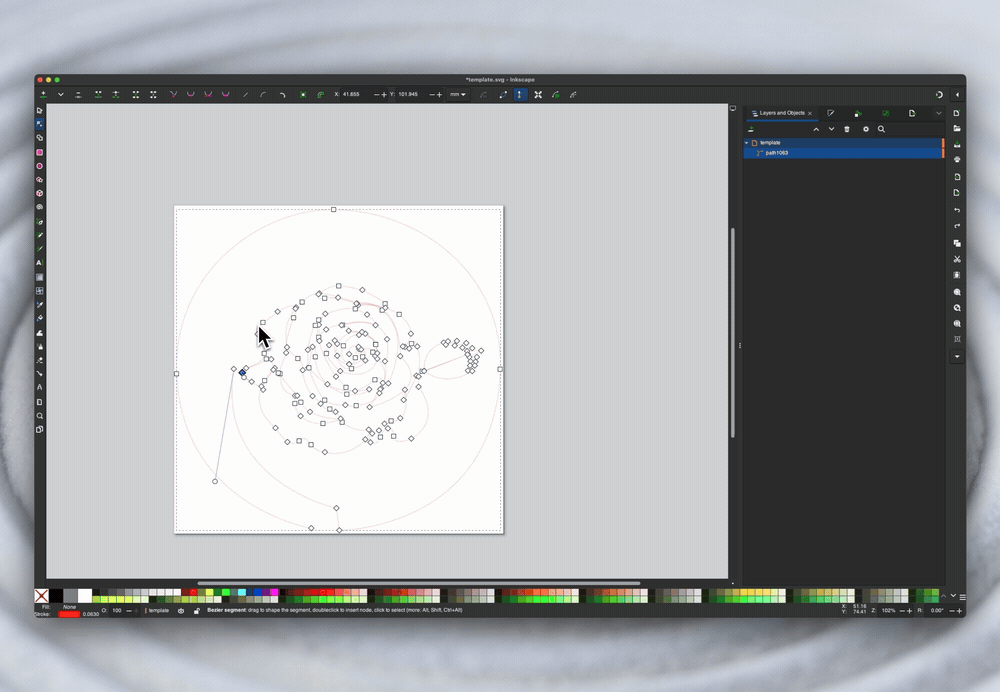Click the Open document folder icon
Image resolution: width=1000 pixels, height=692 pixels.
[957, 129]
